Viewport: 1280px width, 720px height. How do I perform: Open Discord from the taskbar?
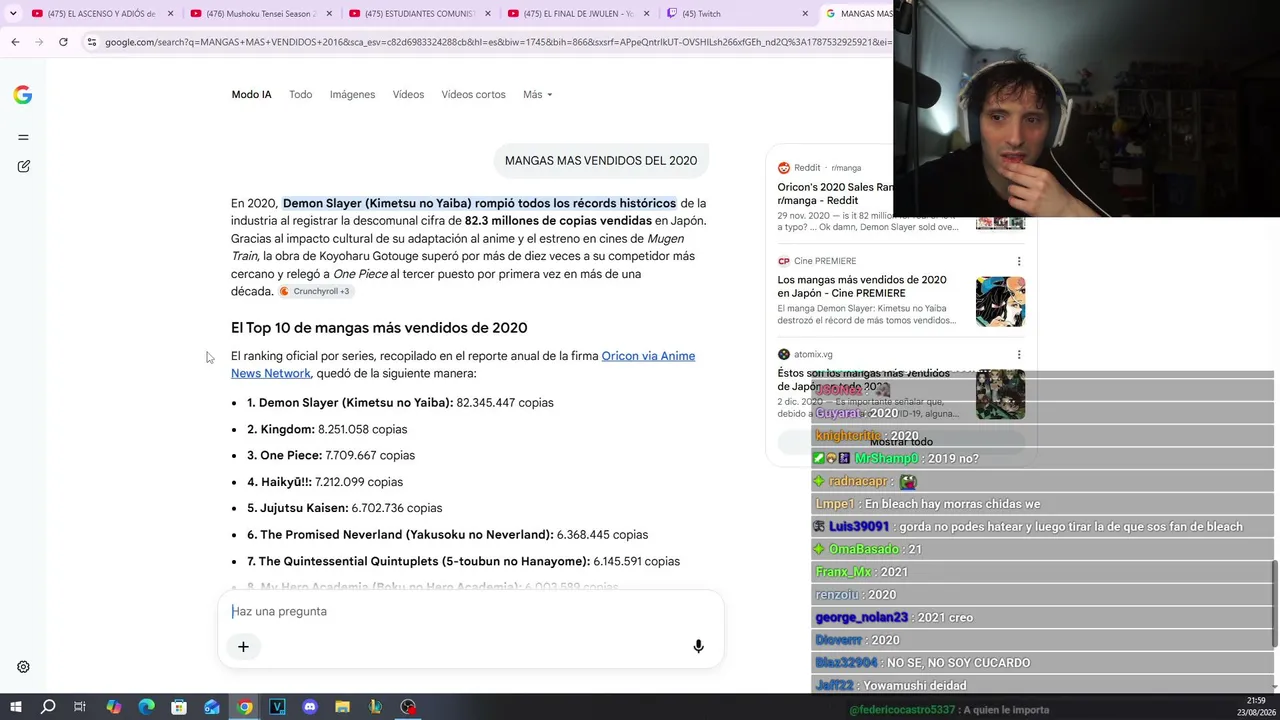coord(310,707)
